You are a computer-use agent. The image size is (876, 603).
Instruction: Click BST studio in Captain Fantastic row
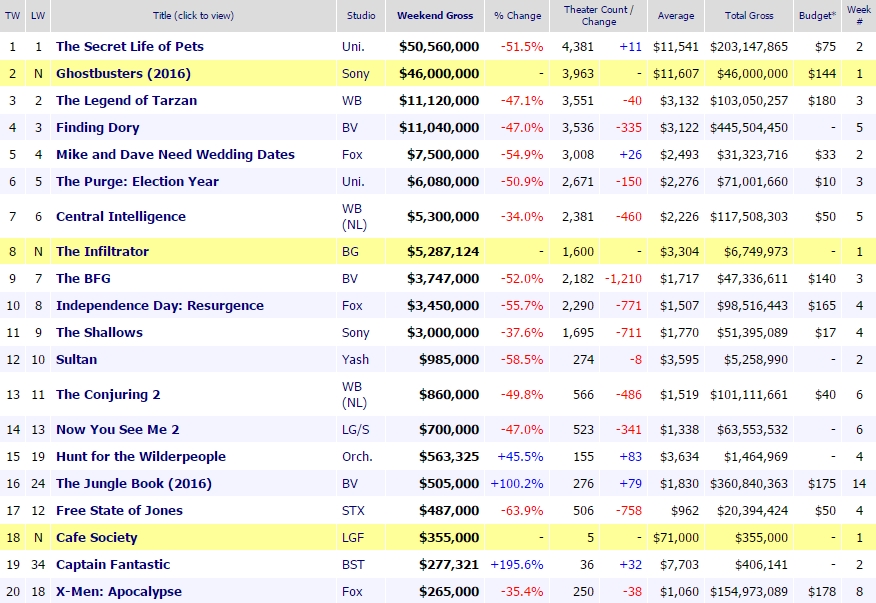(x=353, y=564)
